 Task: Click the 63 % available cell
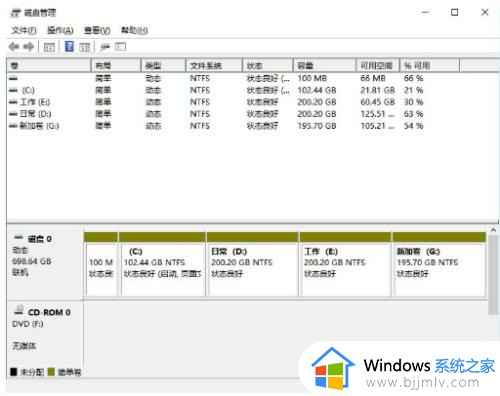pyautogui.click(x=413, y=114)
